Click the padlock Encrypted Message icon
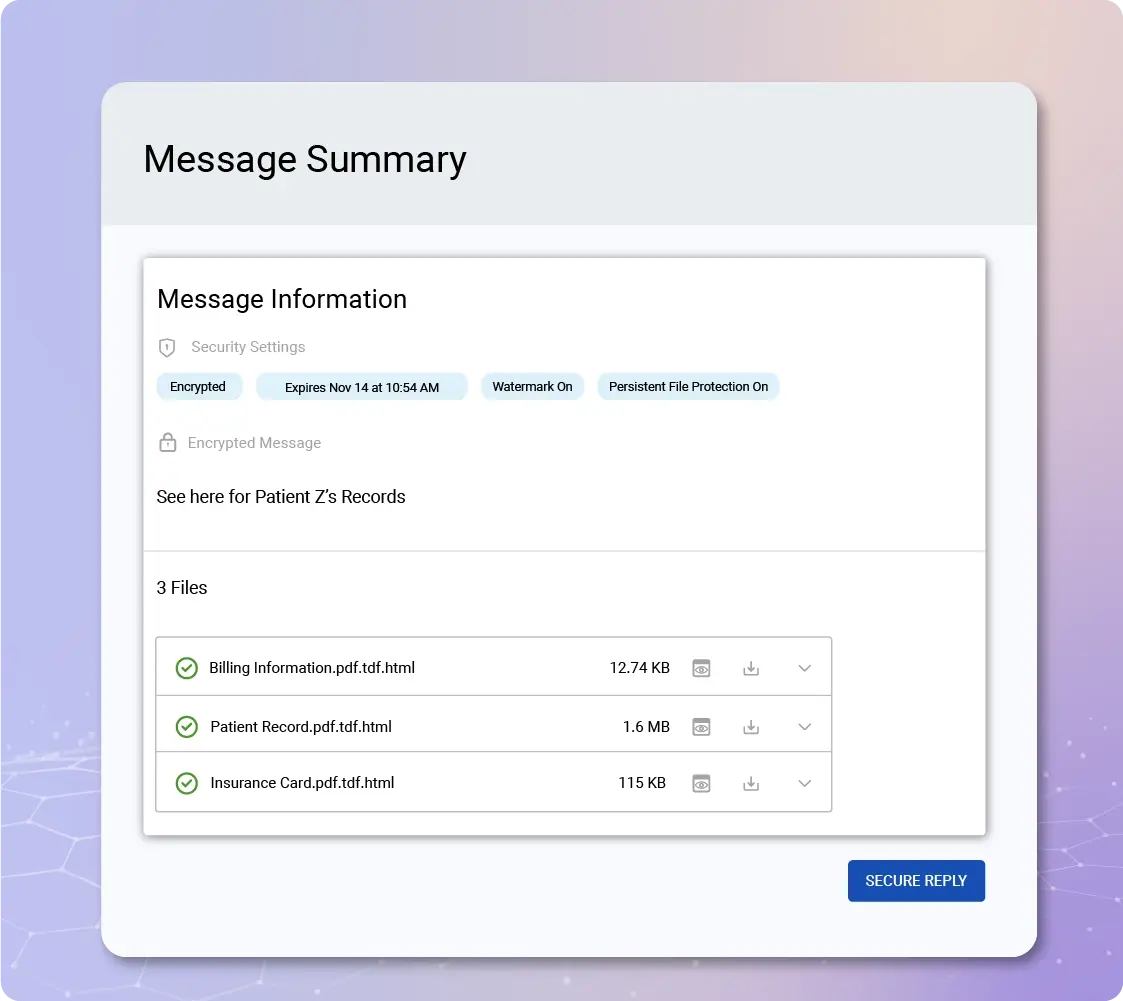The height and width of the screenshot is (1001, 1123). click(x=167, y=442)
